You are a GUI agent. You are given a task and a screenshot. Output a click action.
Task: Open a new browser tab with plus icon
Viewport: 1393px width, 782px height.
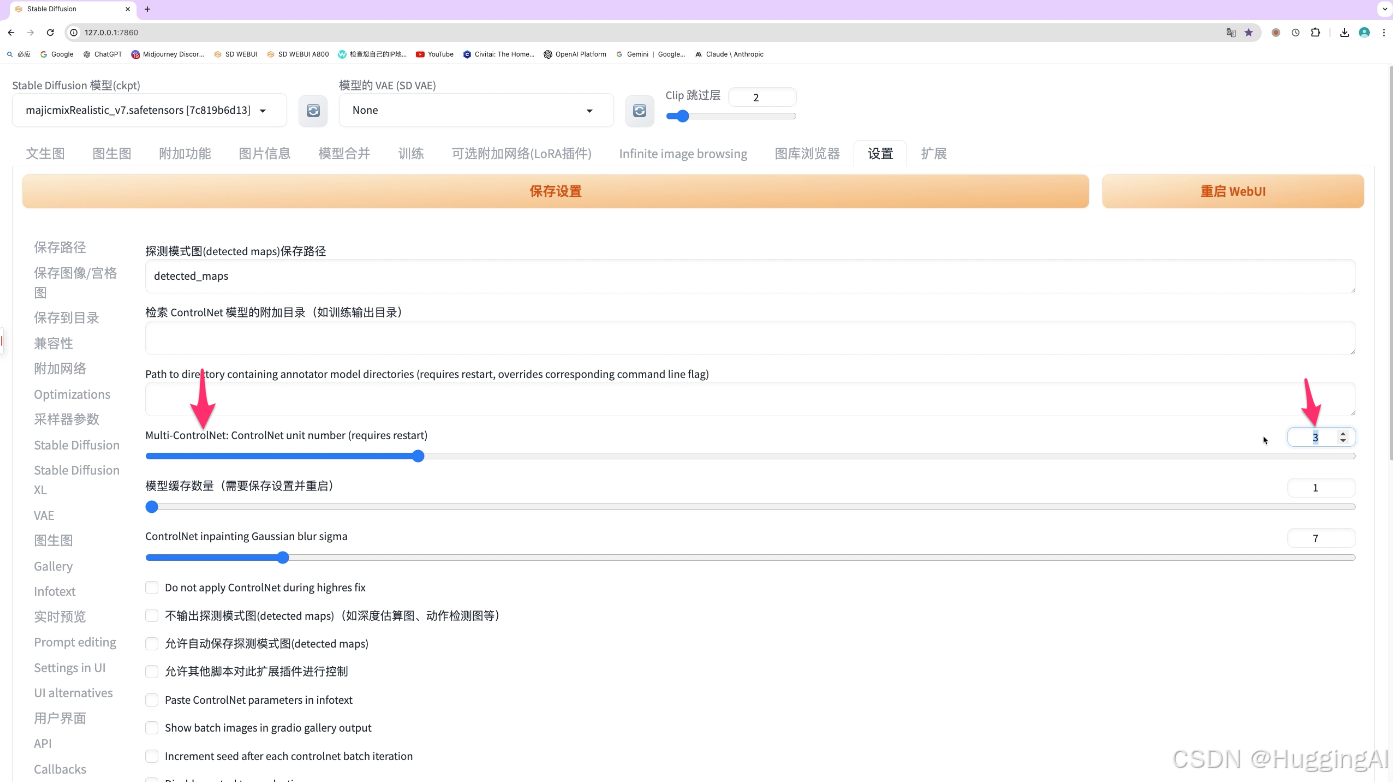coord(147,9)
